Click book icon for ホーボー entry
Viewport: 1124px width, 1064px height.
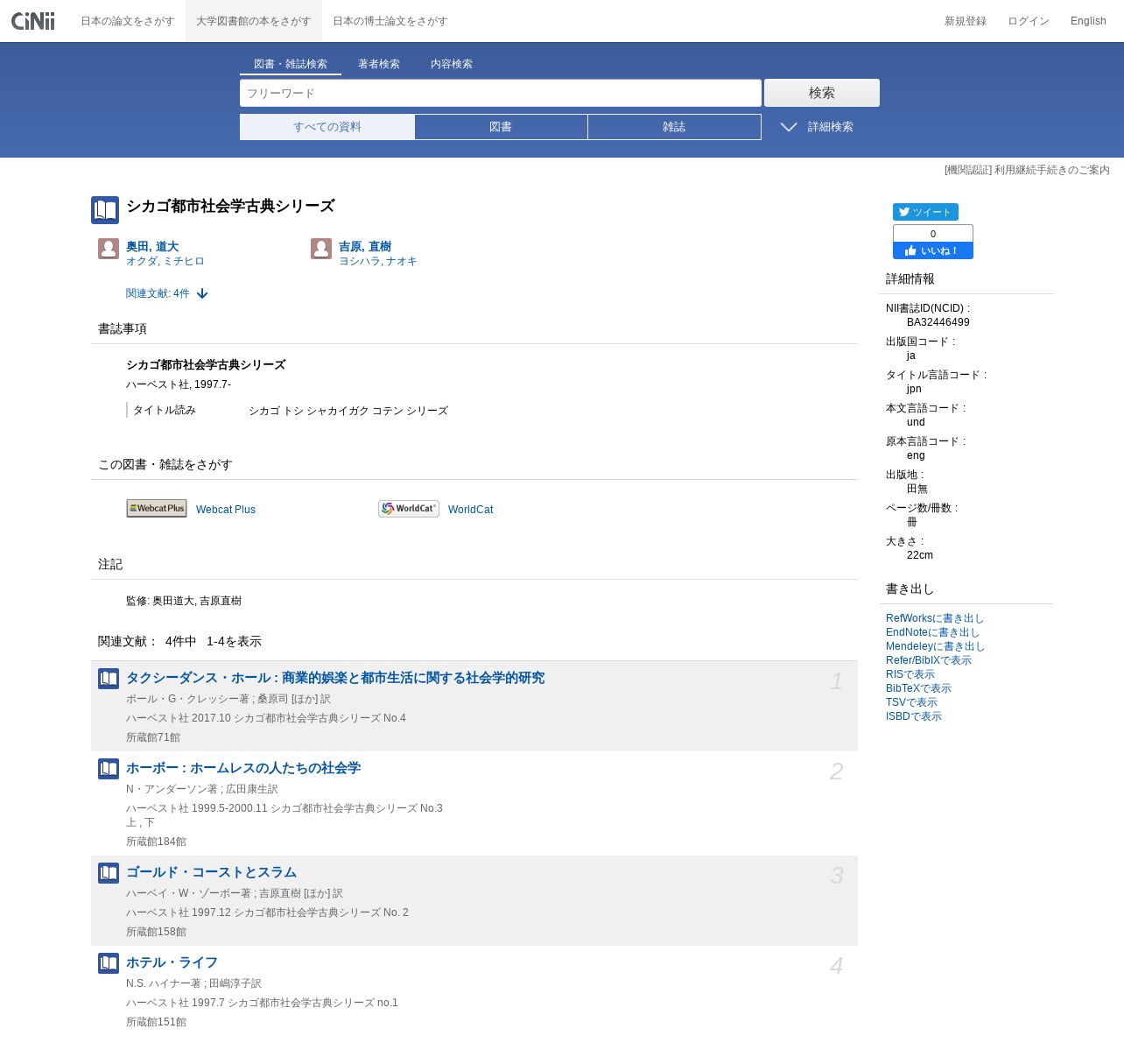coord(109,769)
